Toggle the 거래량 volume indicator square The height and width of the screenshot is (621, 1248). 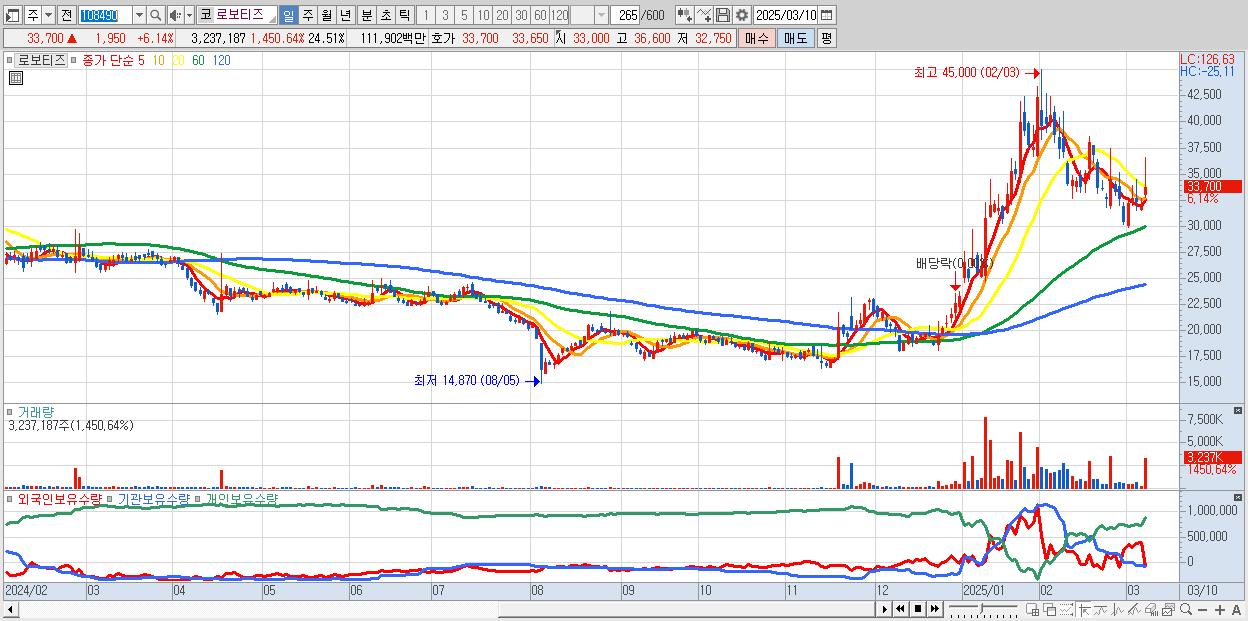(x=11, y=411)
